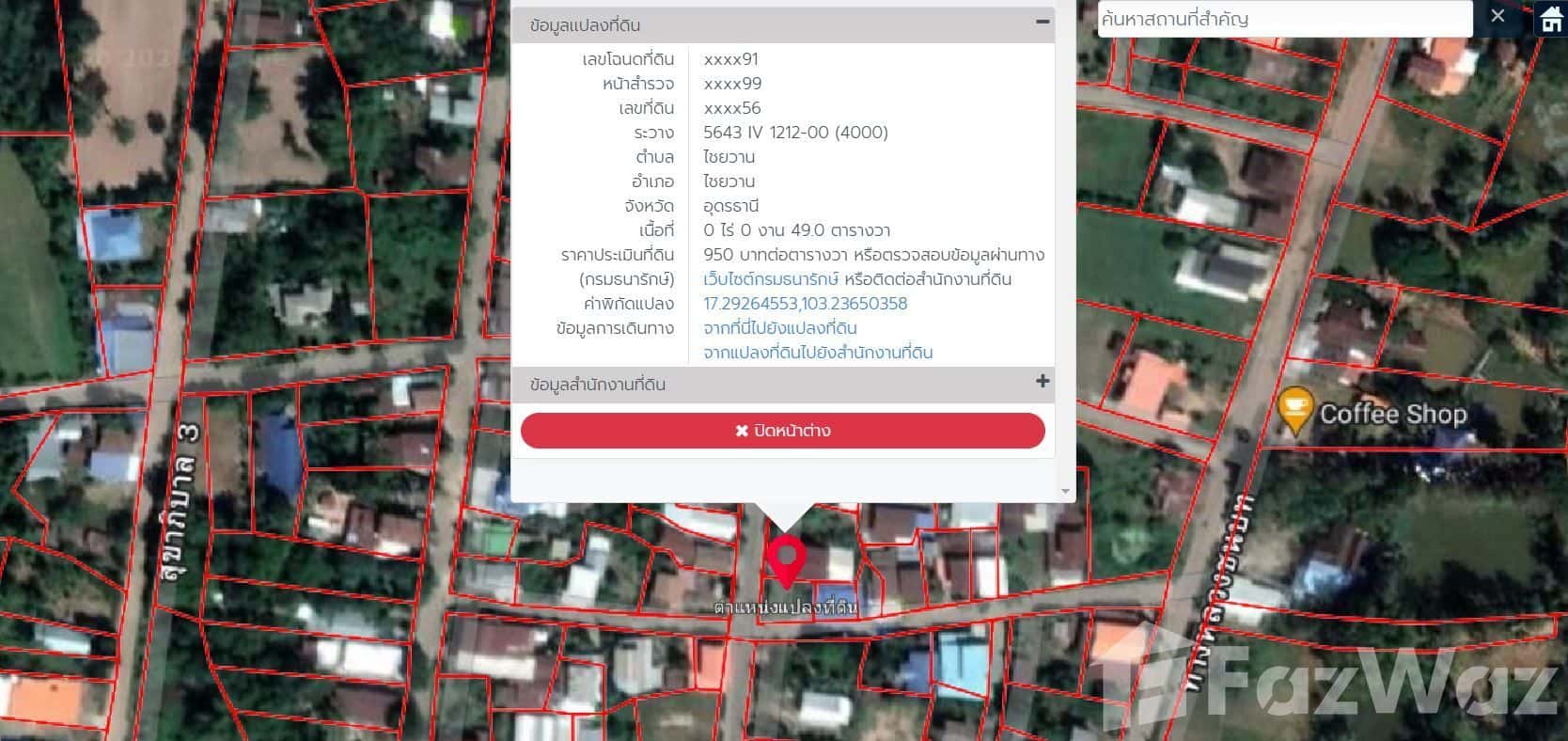Click the Coffee Shop place label
This screenshot has height=741, width=1568.
pos(1392,414)
